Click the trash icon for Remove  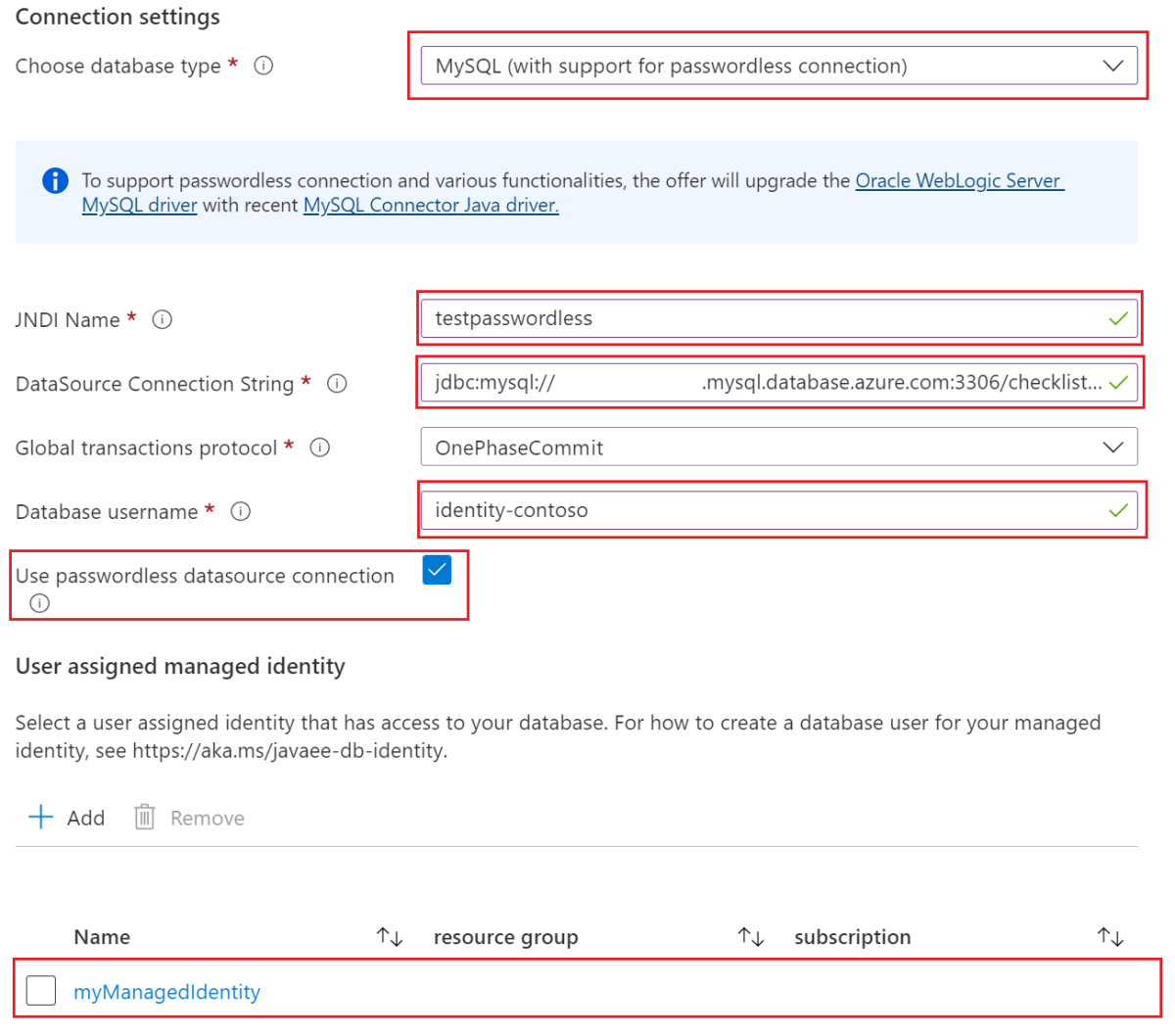tap(144, 817)
